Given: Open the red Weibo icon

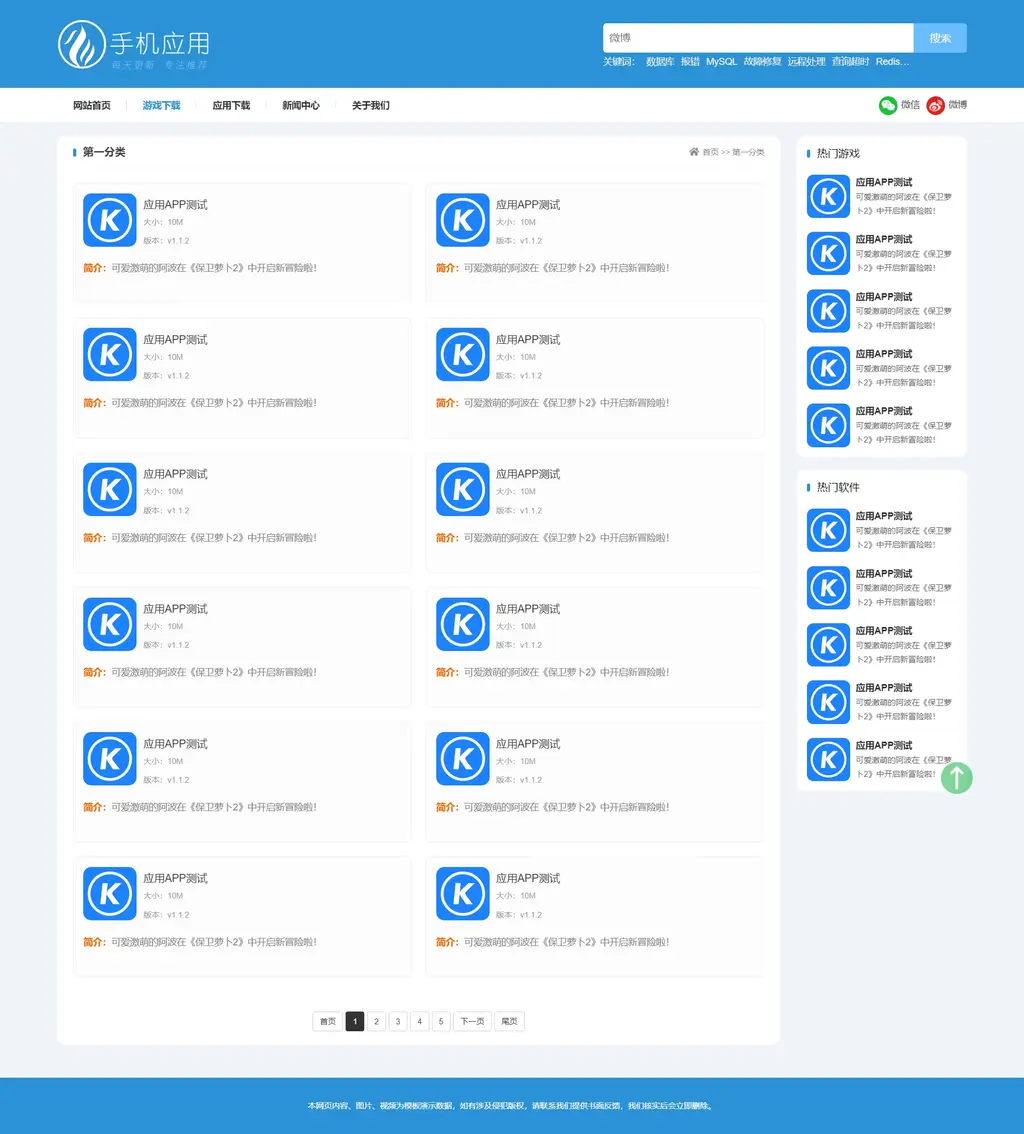Looking at the screenshot, I should [x=935, y=105].
